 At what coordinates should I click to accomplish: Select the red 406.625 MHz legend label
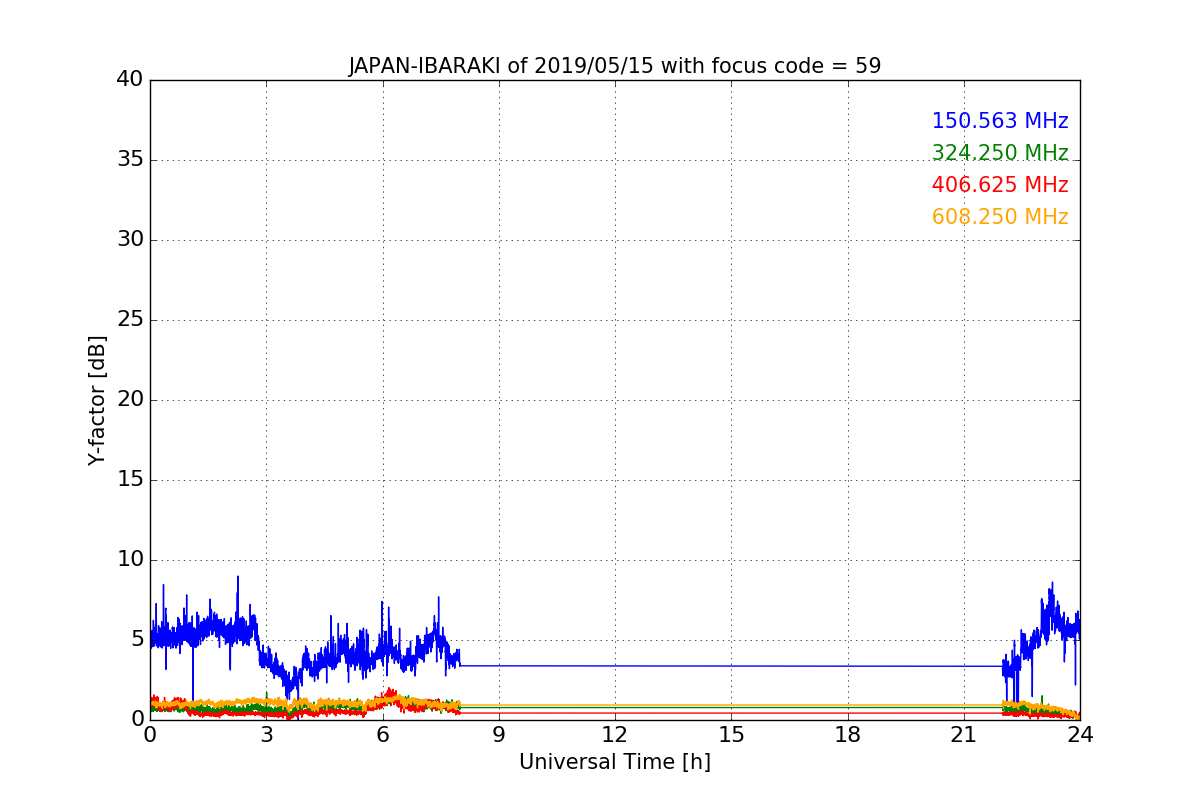point(1000,186)
